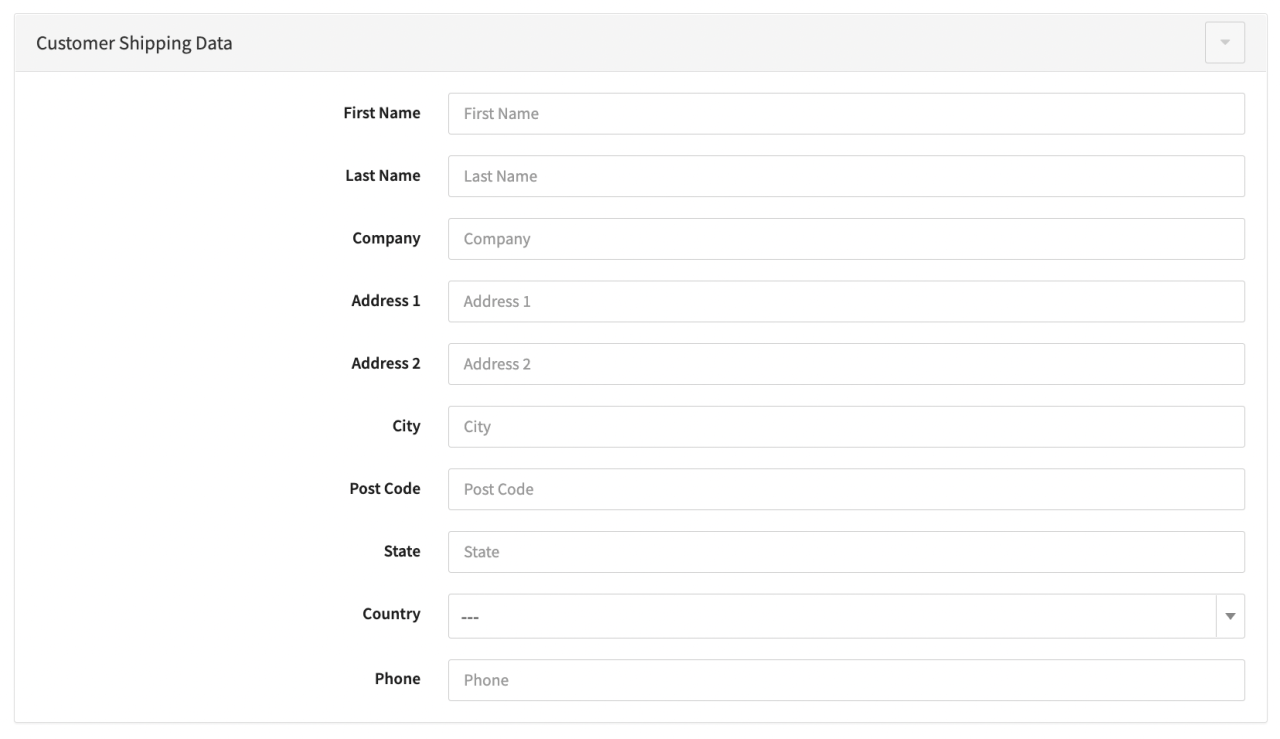Focus the First Name input field

click(x=846, y=114)
